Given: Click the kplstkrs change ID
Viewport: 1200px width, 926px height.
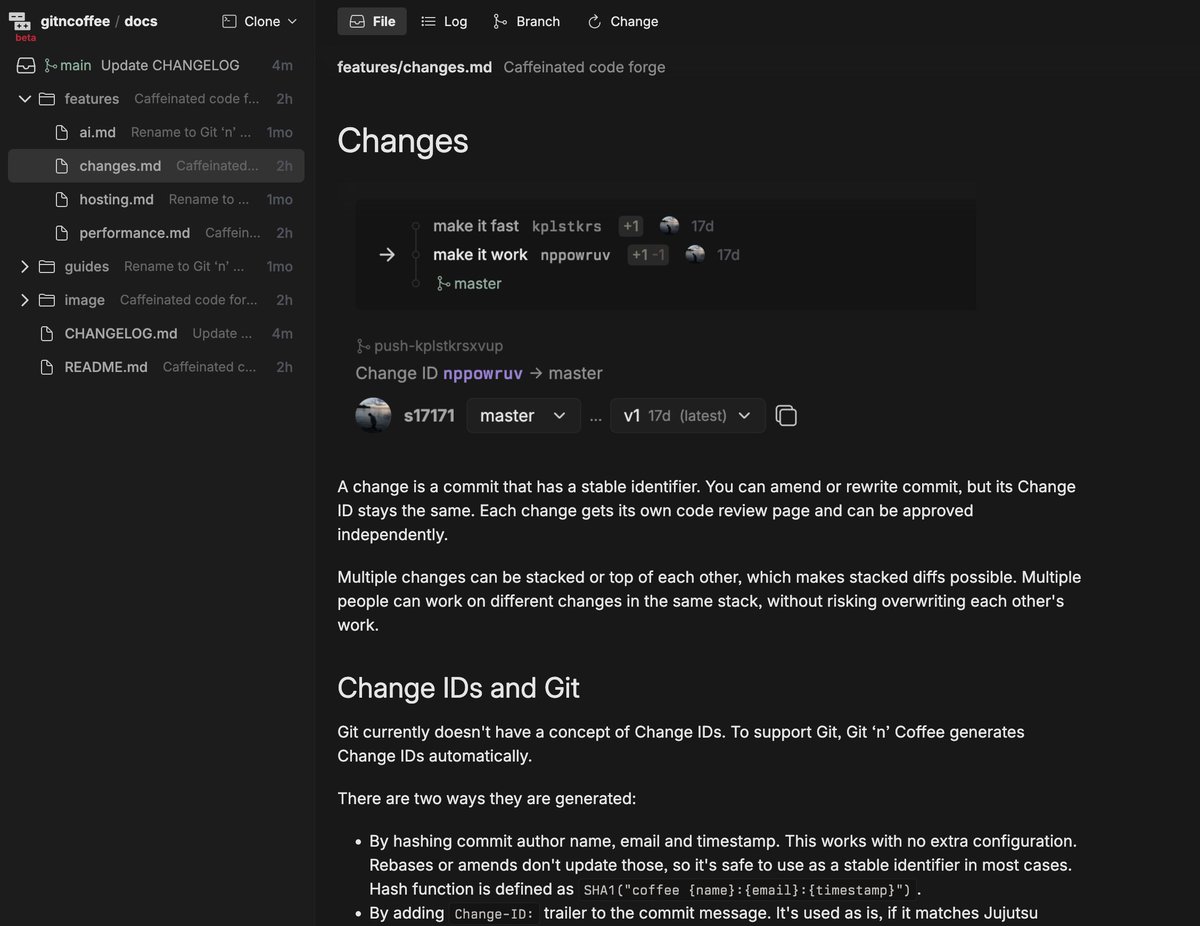Looking at the screenshot, I should pos(567,227).
